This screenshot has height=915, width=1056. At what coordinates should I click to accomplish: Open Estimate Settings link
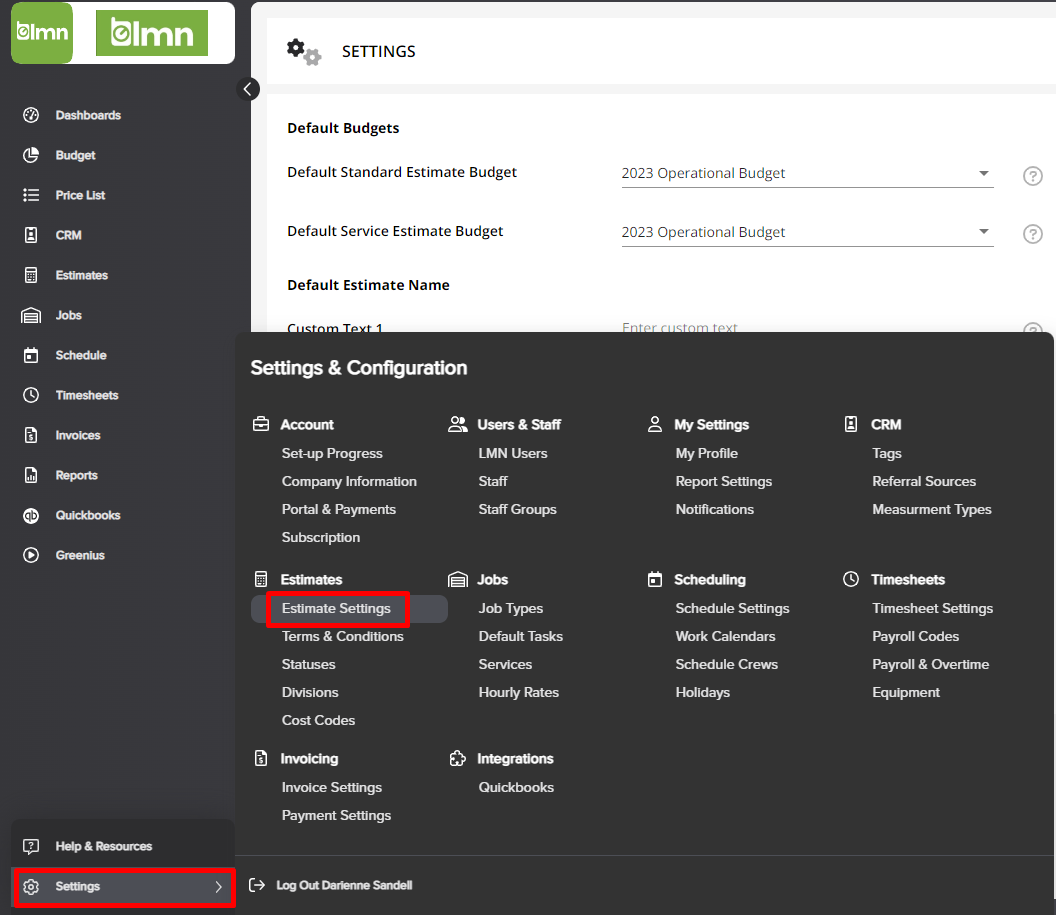pyautogui.click(x=336, y=609)
